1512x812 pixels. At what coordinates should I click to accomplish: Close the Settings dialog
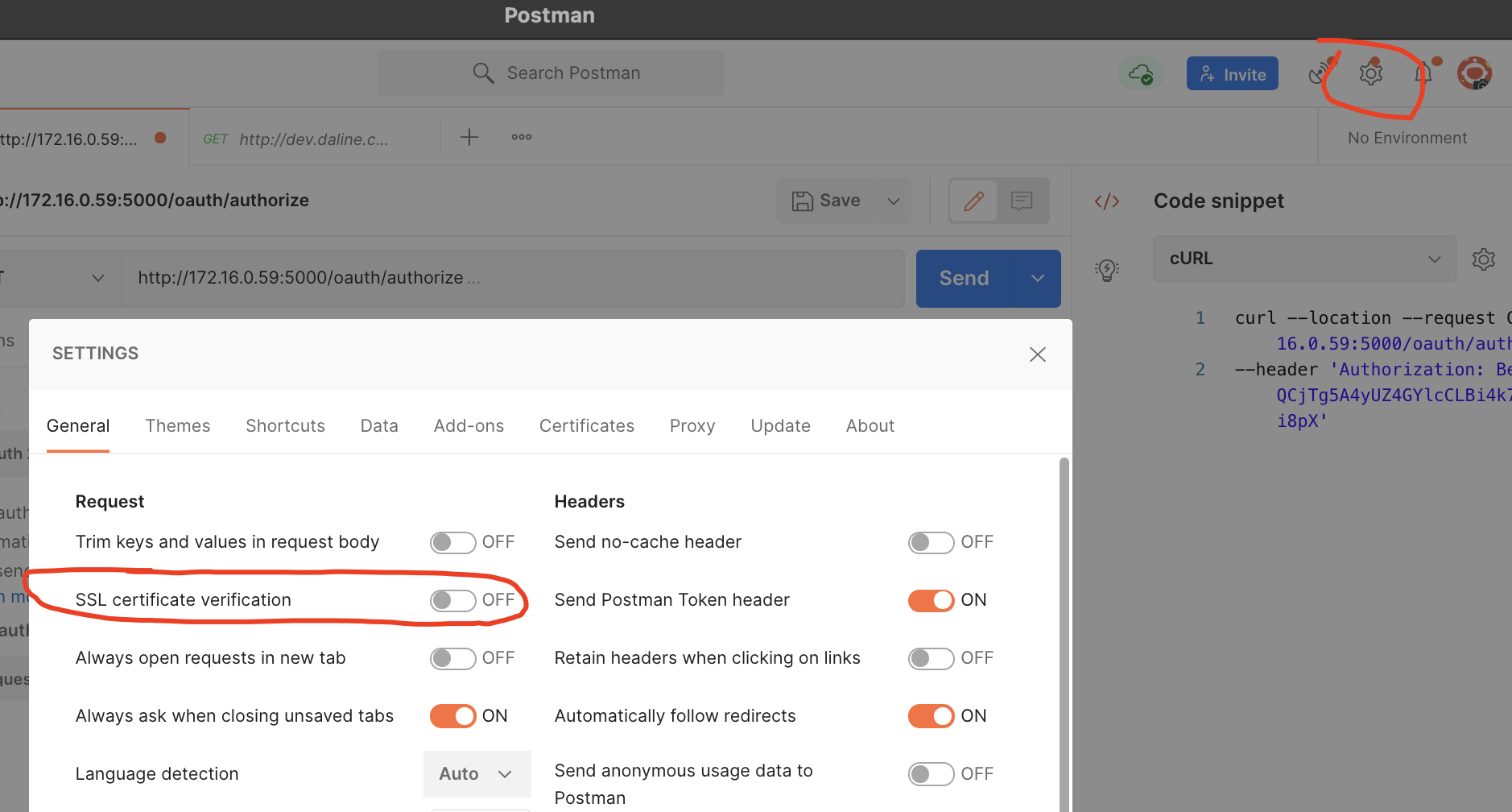[1038, 354]
